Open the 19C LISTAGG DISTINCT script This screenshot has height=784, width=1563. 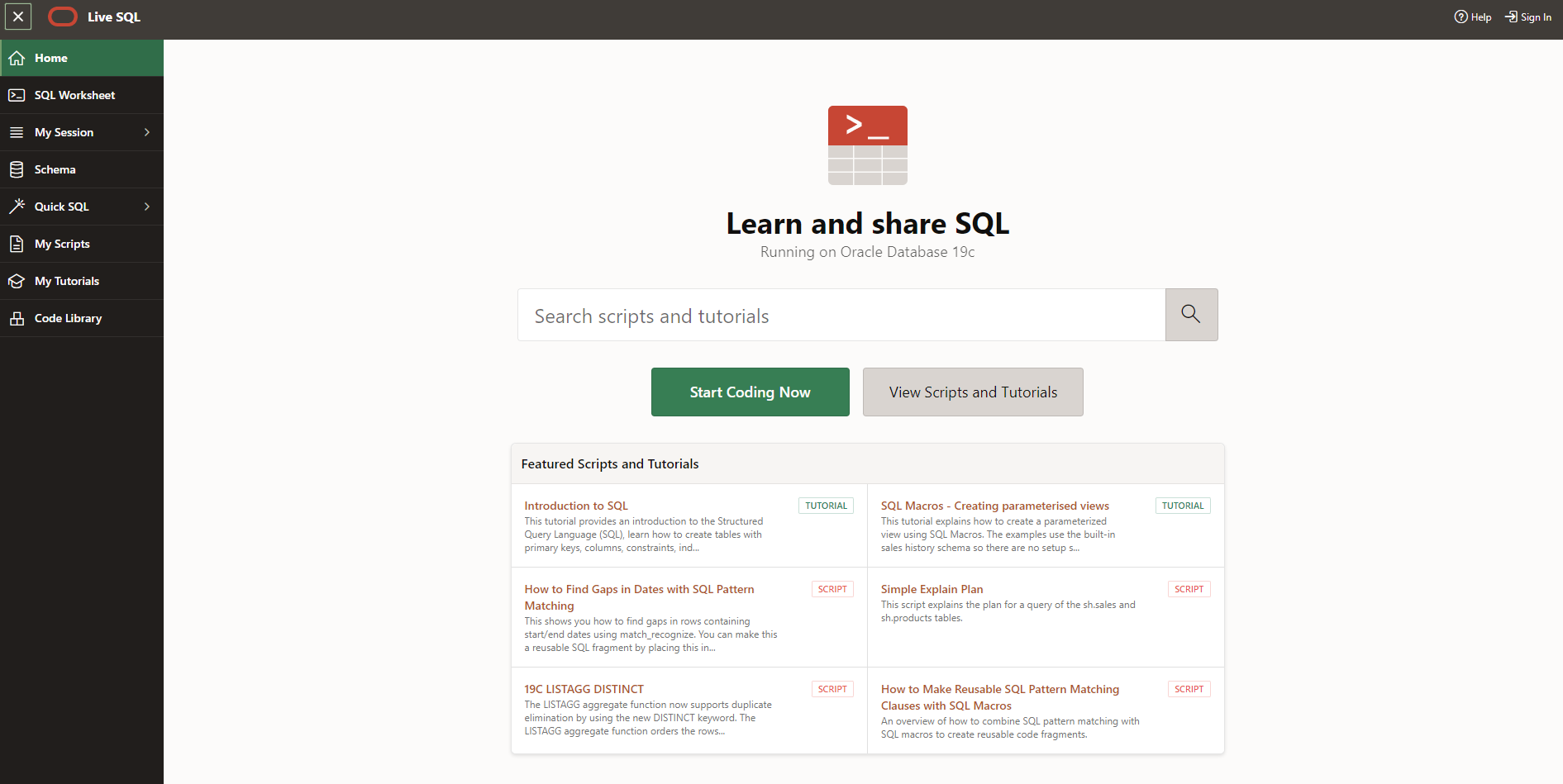pyautogui.click(x=584, y=689)
